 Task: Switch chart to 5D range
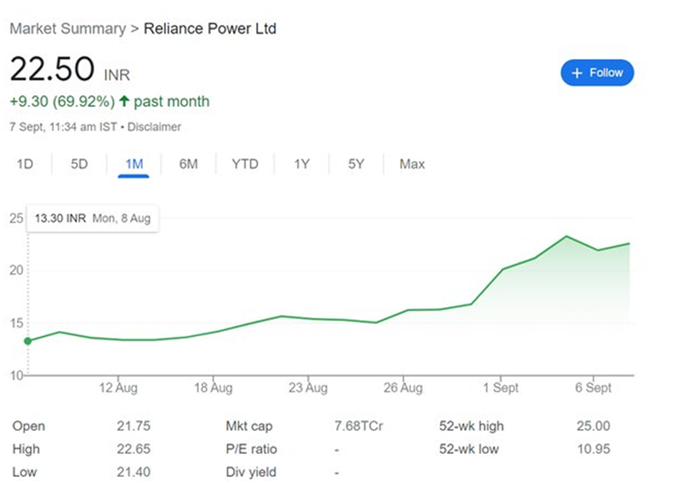[79, 164]
